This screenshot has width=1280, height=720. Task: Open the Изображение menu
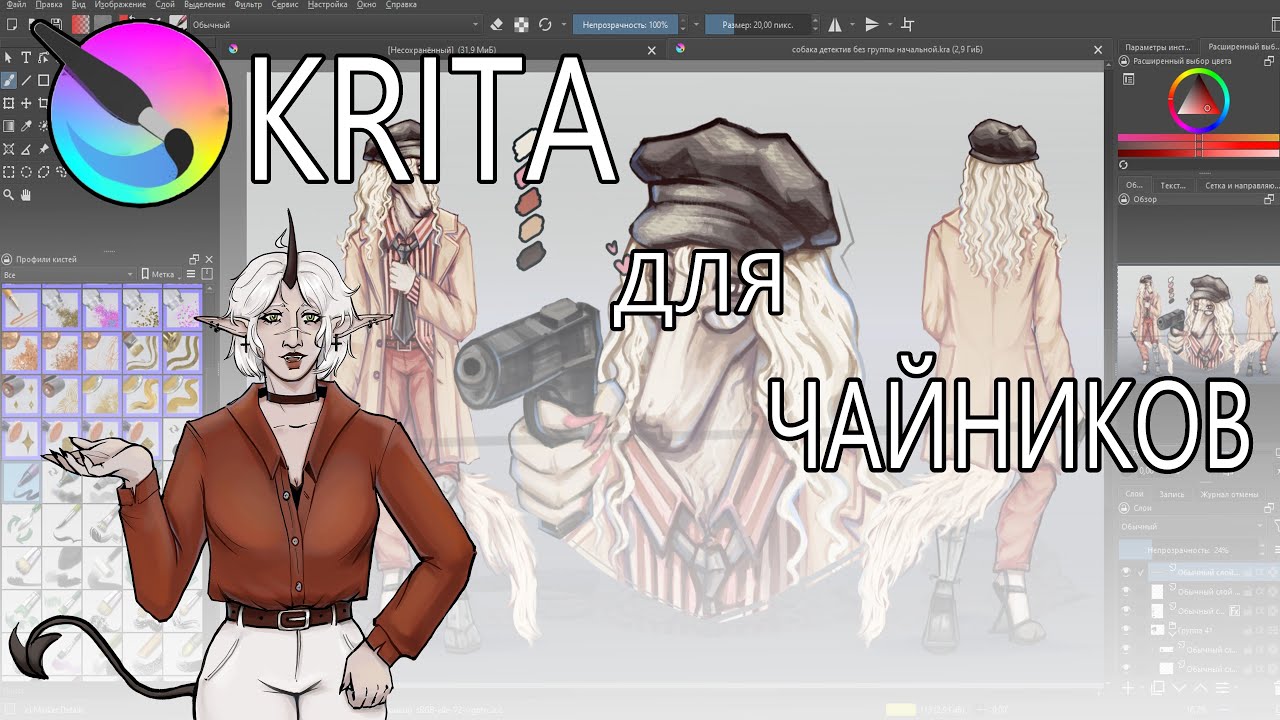120,5
